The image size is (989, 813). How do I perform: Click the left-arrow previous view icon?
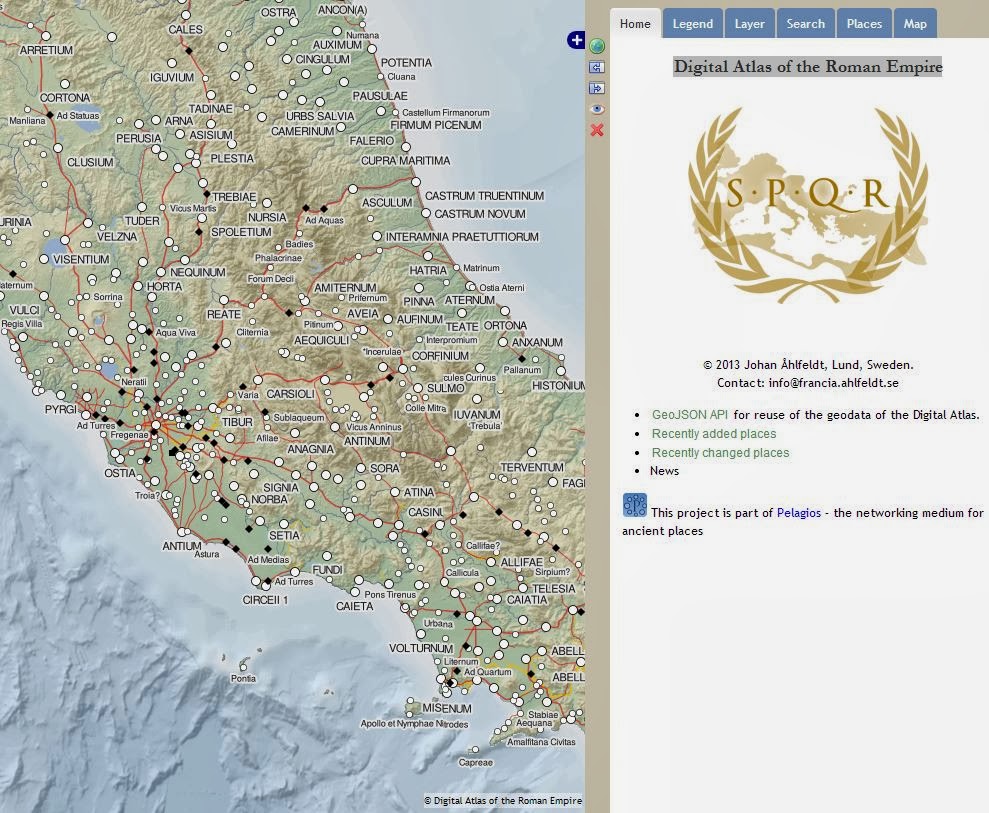[x=597, y=67]
